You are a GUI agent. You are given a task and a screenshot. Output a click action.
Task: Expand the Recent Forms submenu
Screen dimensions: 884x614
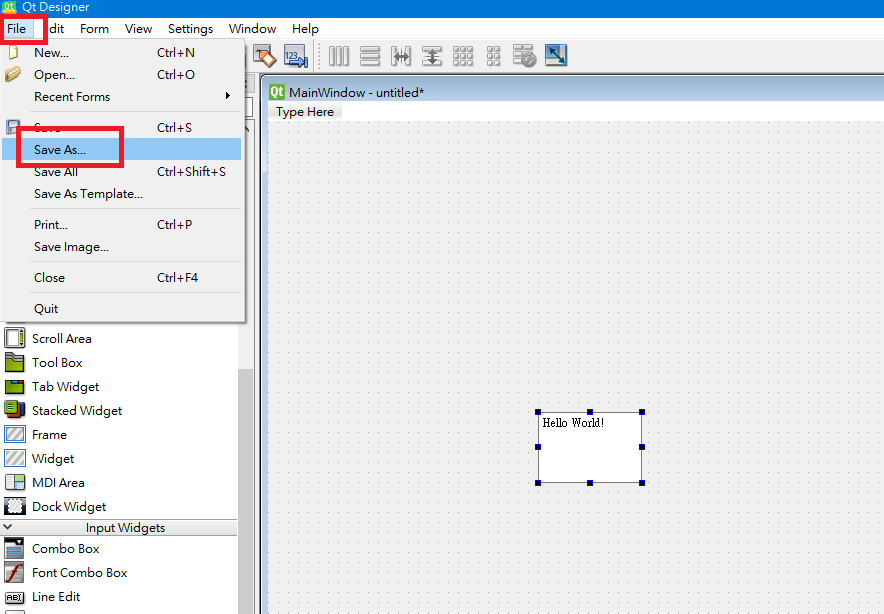pos(72,97)
